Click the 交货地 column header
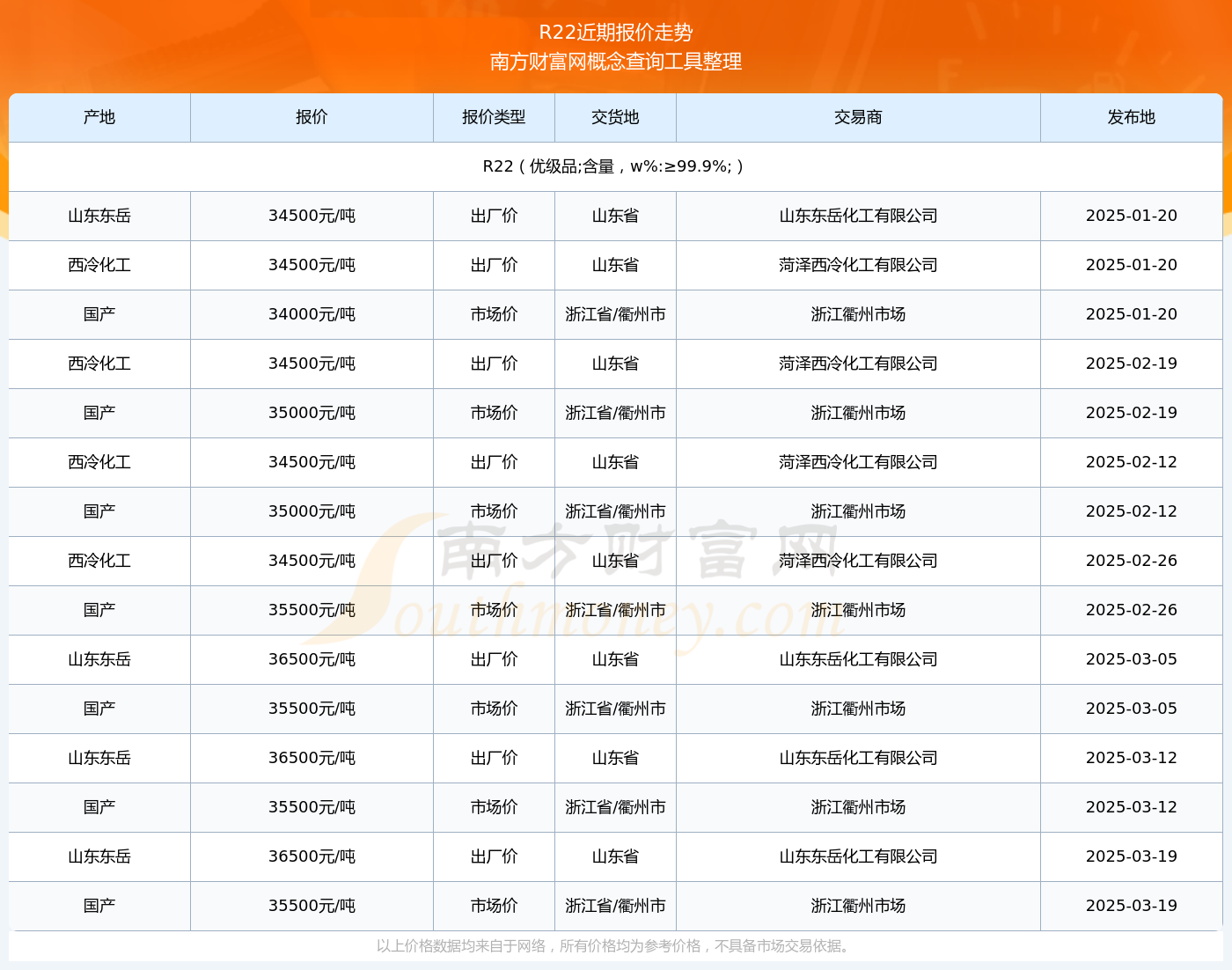The image size is (1232, 970). click(x=615, y=117)
